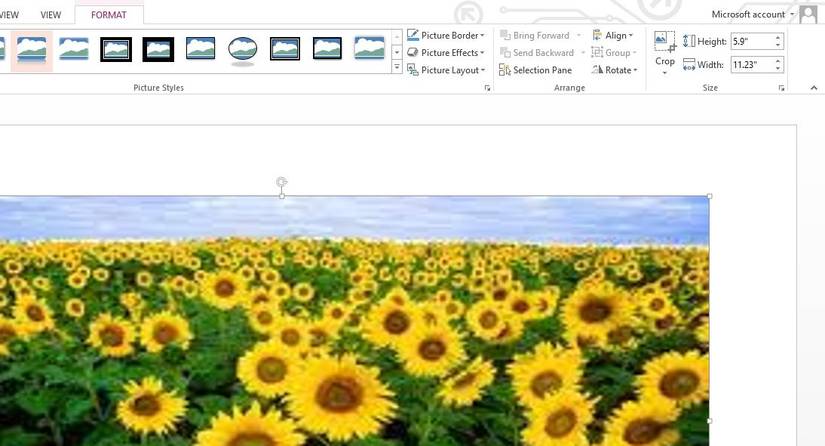Viewport: 825px width, 446px height.
Task: Open the Rotate dropdown
Action: click(615, 70)
